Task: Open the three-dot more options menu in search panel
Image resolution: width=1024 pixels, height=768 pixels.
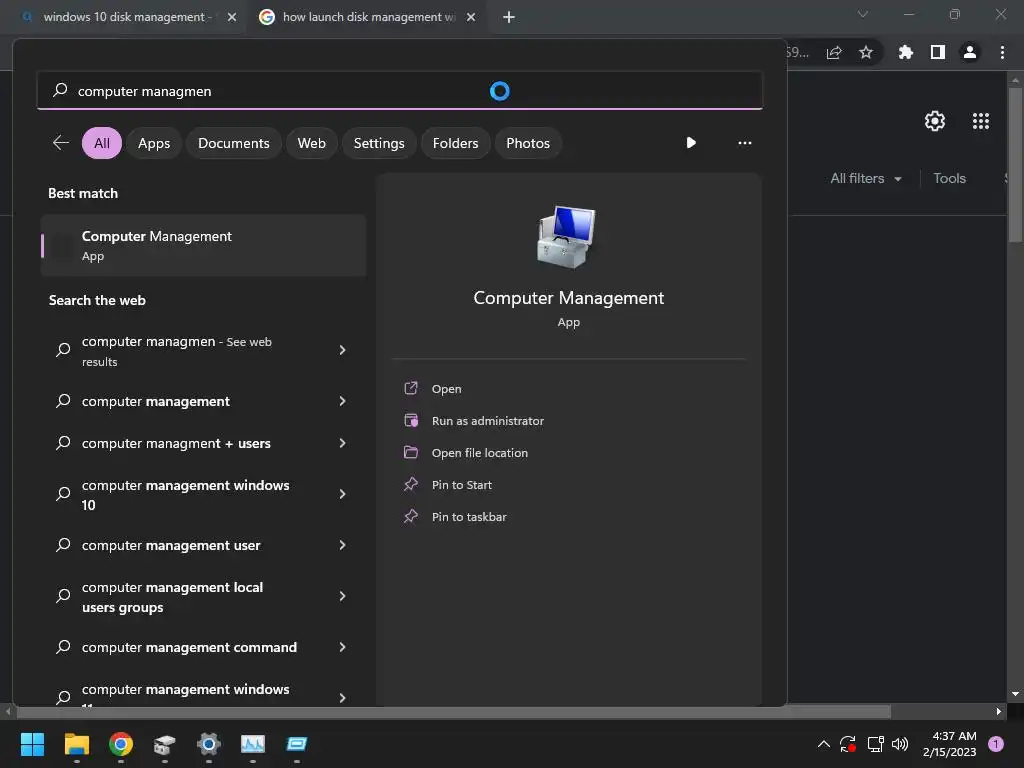Action: click(x=744, y=143)
